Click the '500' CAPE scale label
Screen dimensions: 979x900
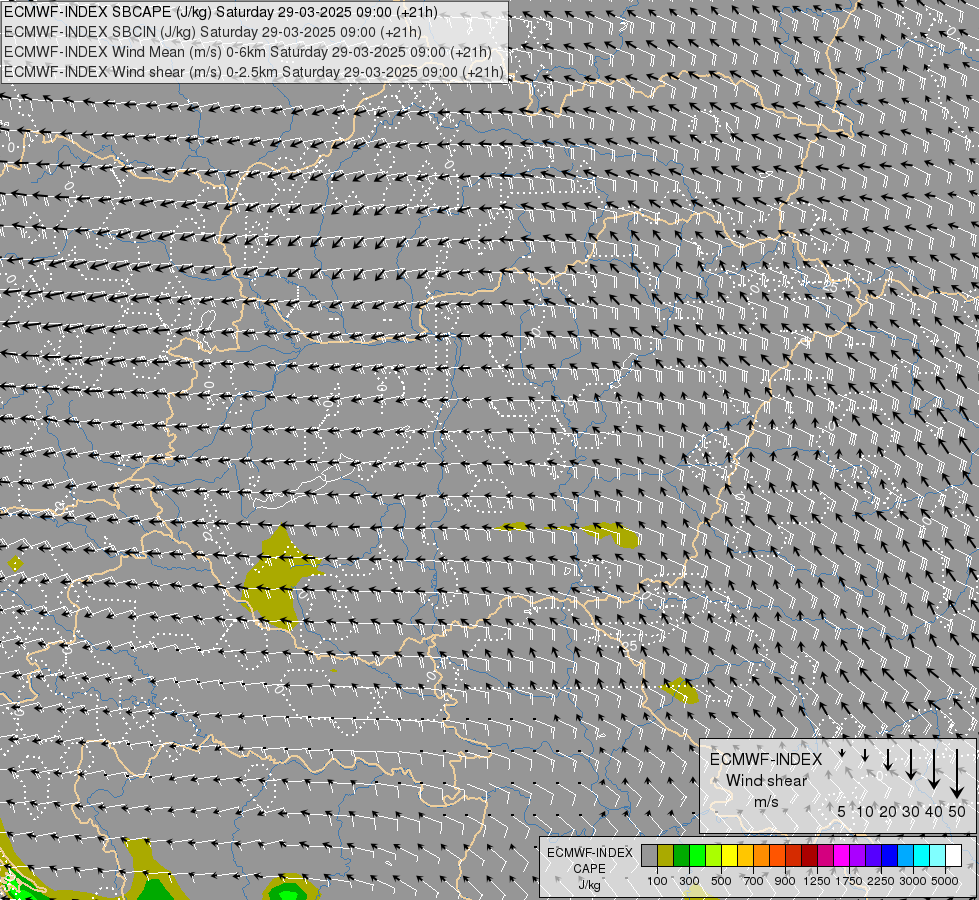coord(721,881)
